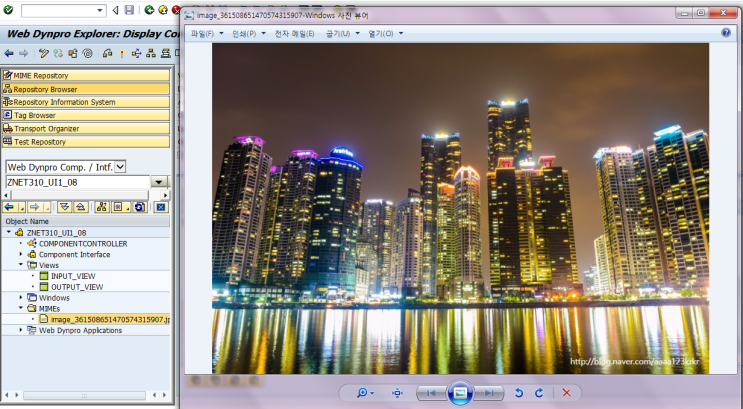Click the blue back arrow in application toolbar
This screenshot has height=409, width=743.
point(9,54)
